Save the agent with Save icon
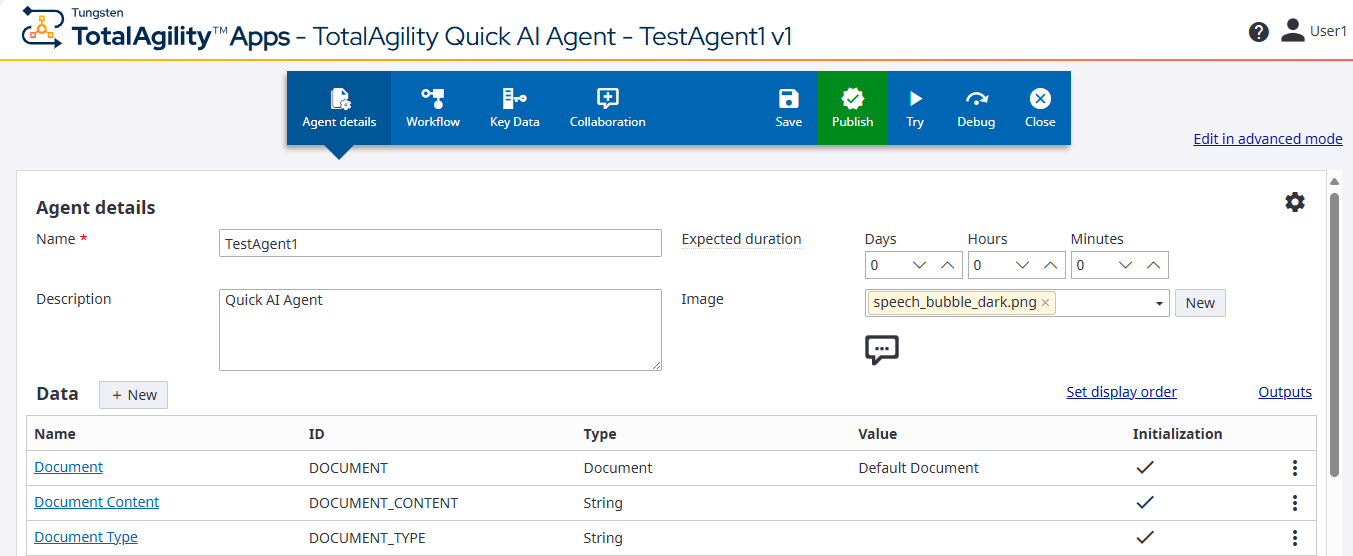 point(788,108)
